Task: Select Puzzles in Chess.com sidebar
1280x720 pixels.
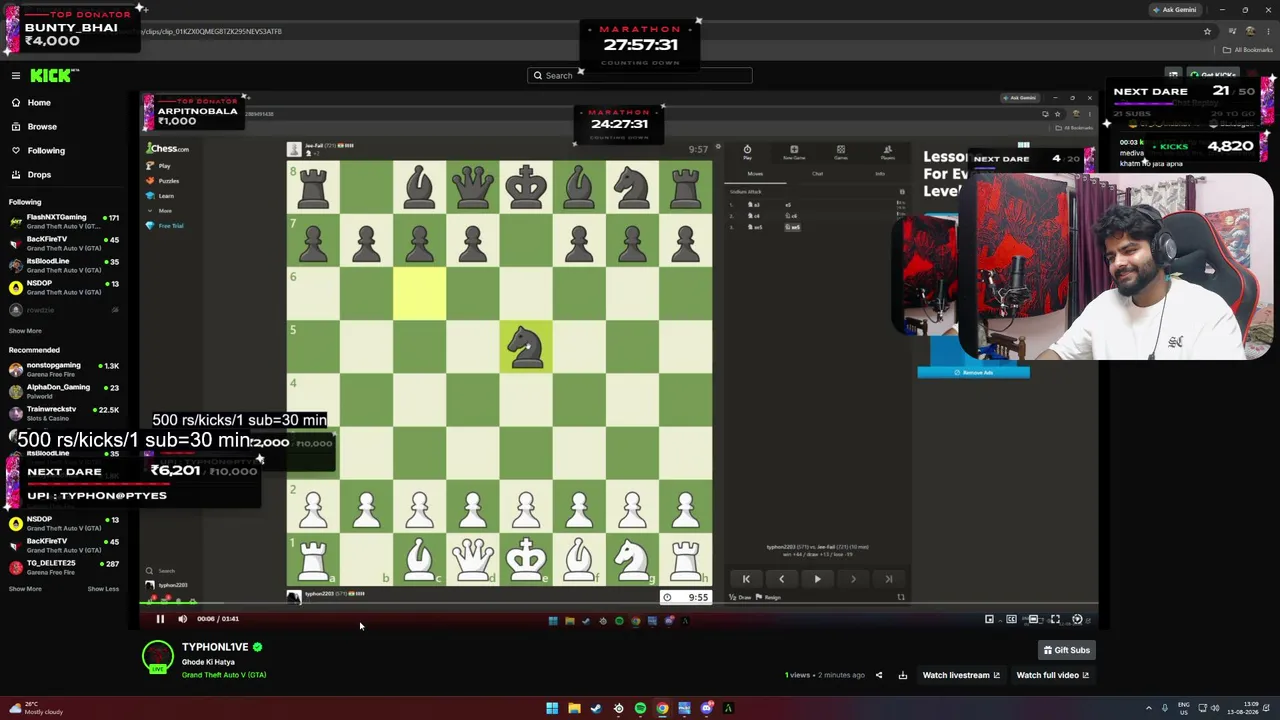Action: [x=164, y=181]
